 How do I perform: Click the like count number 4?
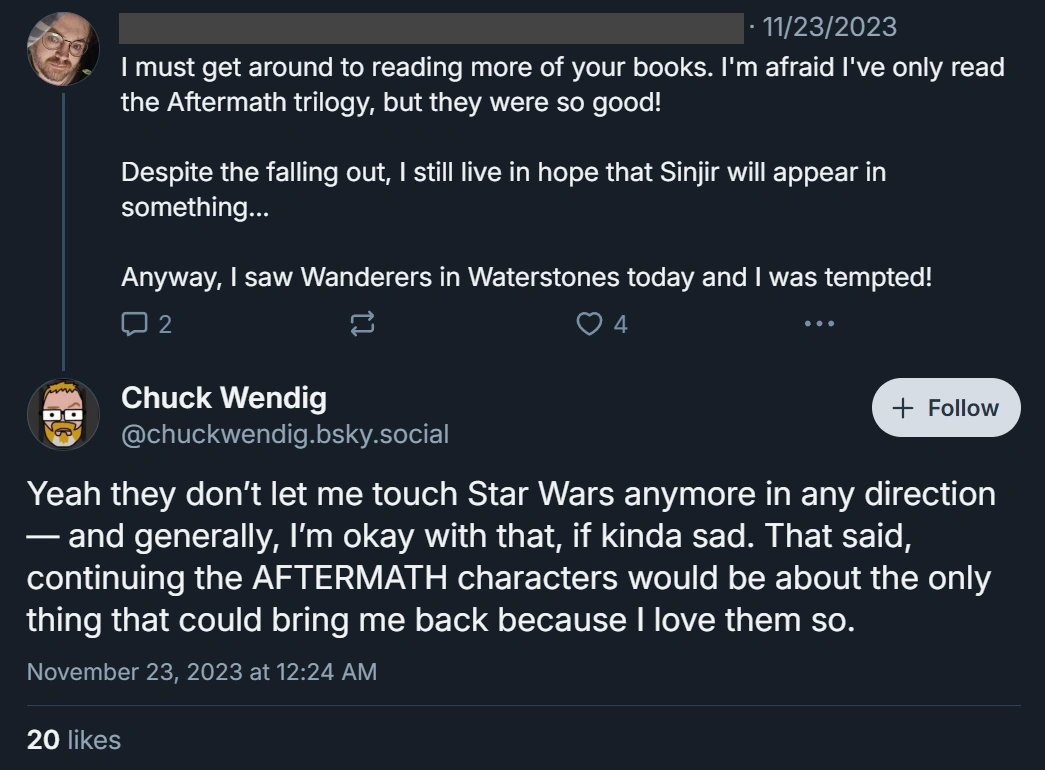(x=620, y=324)
